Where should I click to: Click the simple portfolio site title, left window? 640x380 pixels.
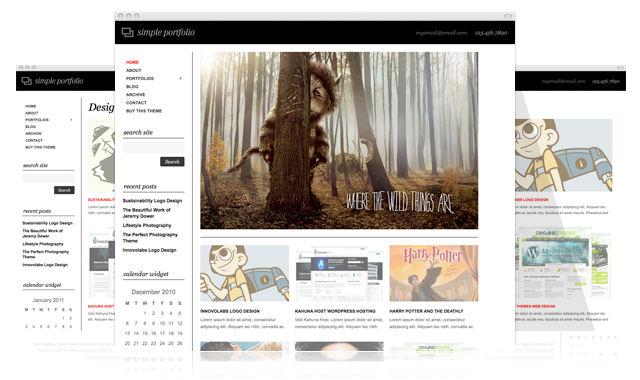point(59,81)
